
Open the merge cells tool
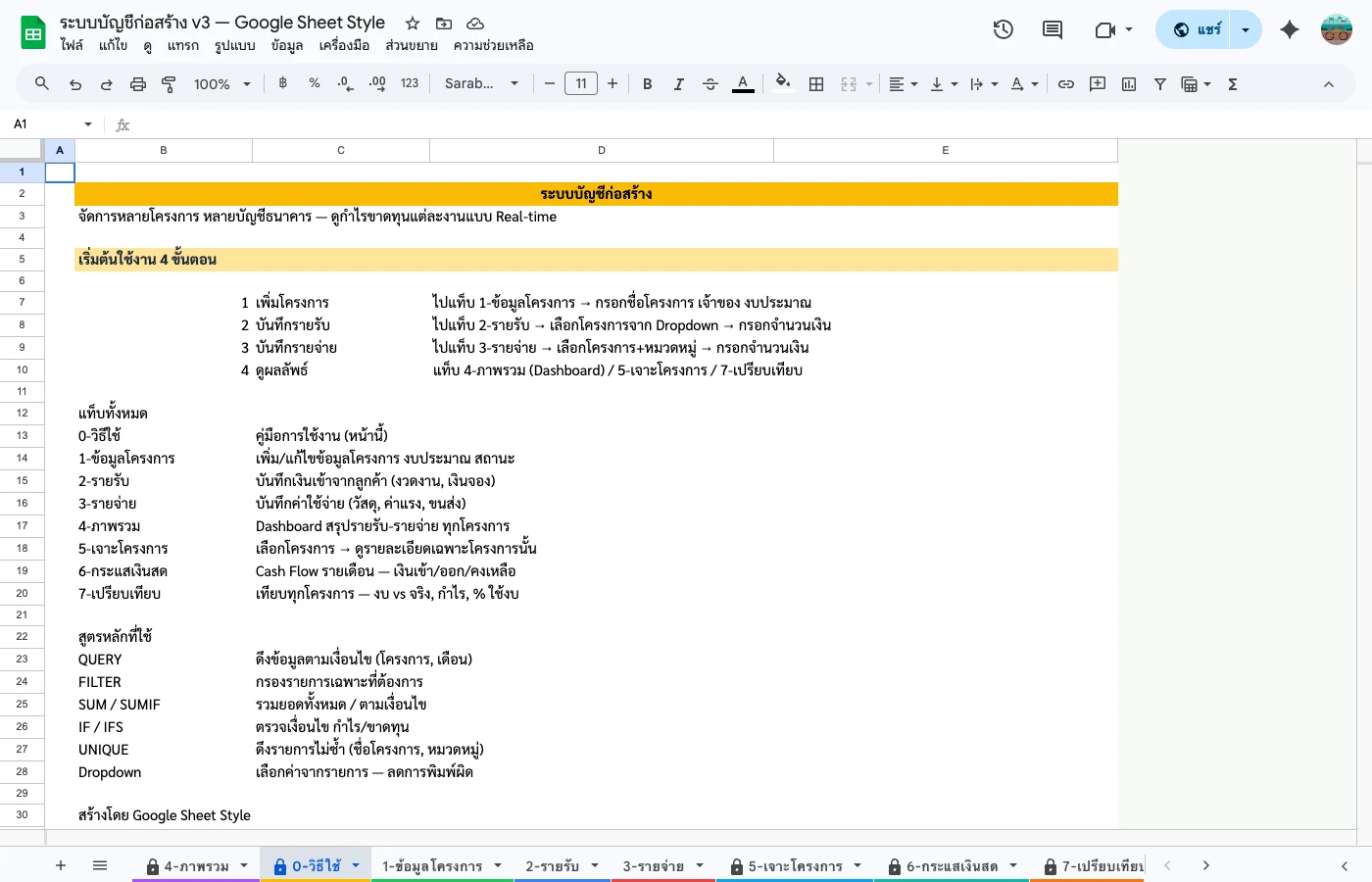coord(848,83)
